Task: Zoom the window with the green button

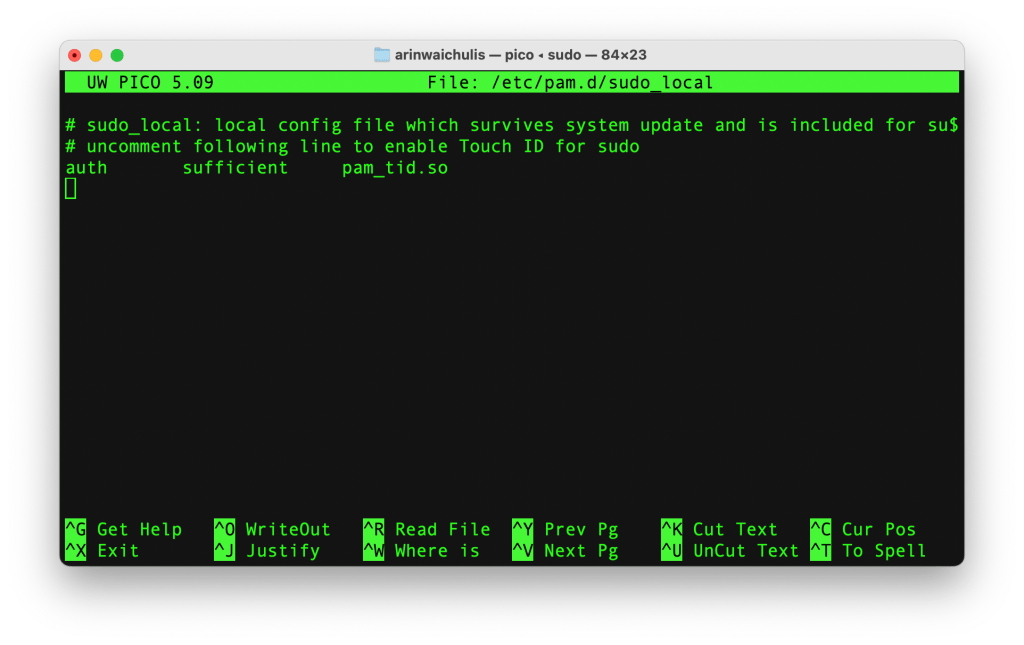Action: 117,55
